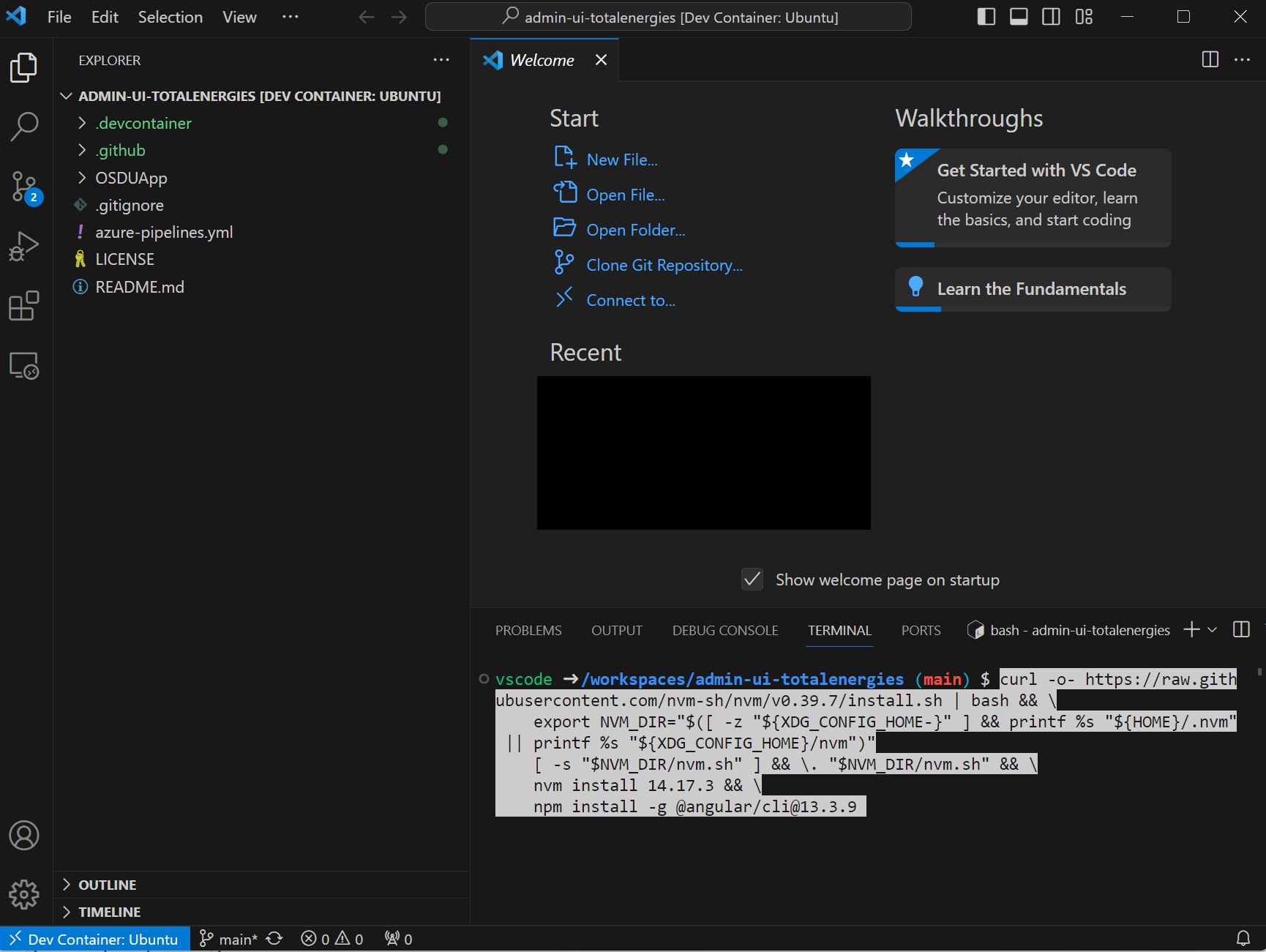Switch to the PROBLEMS tab
The width and height of the screenshot is (1266, 952).
point(528,629)
